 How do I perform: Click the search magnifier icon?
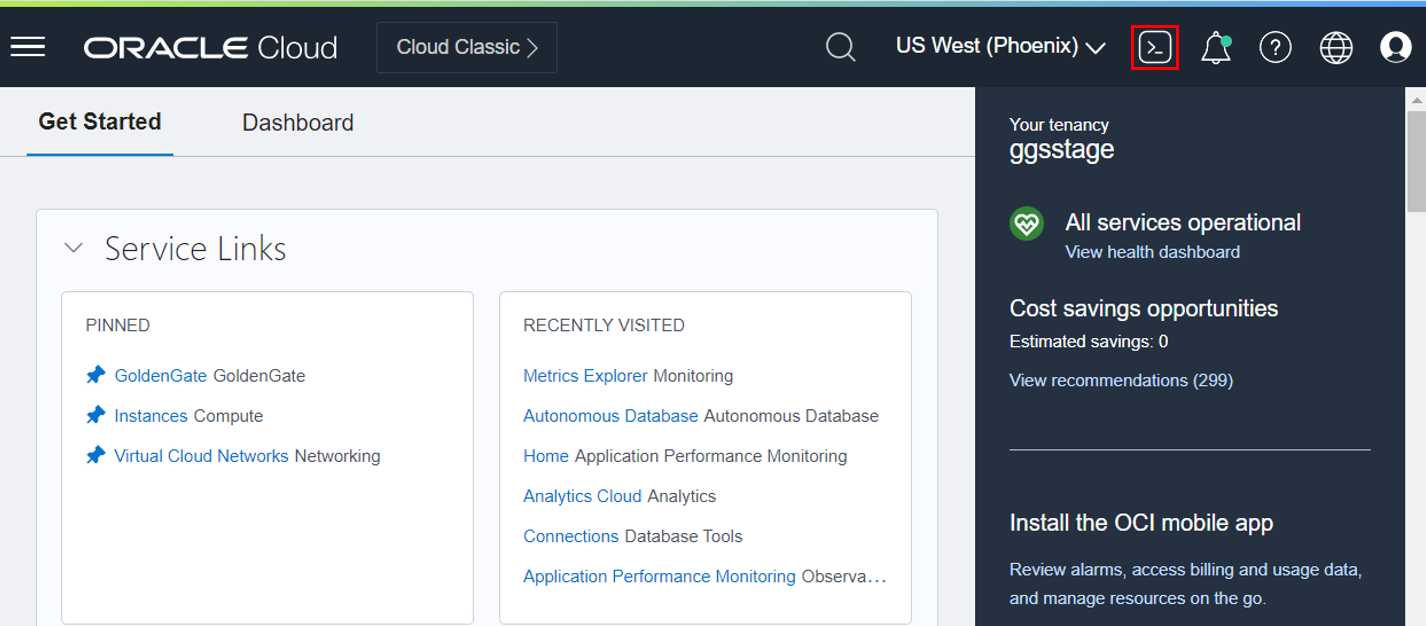(x=840, y=47)
